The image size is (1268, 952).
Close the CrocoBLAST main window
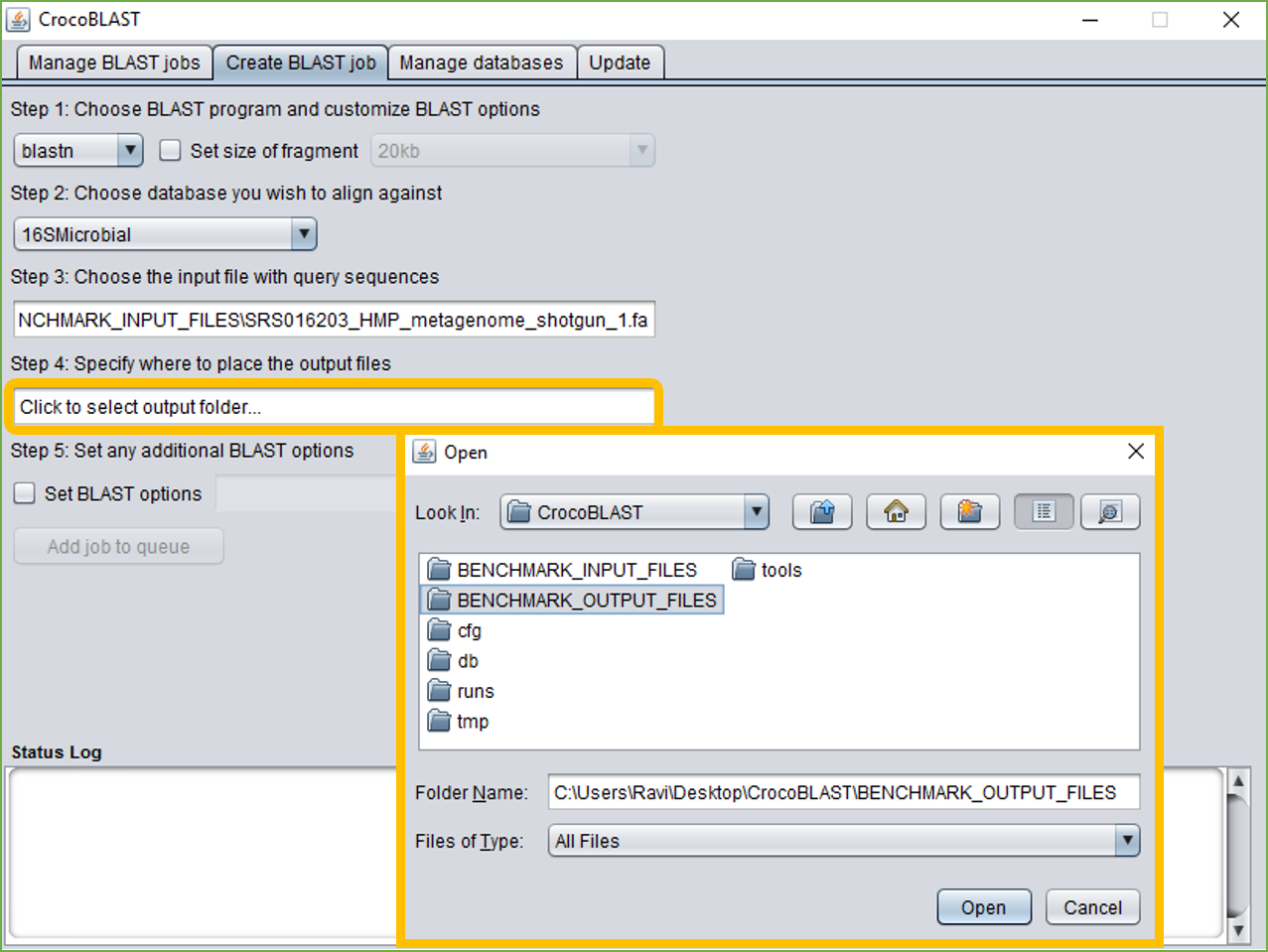(x=1231, y=20)
